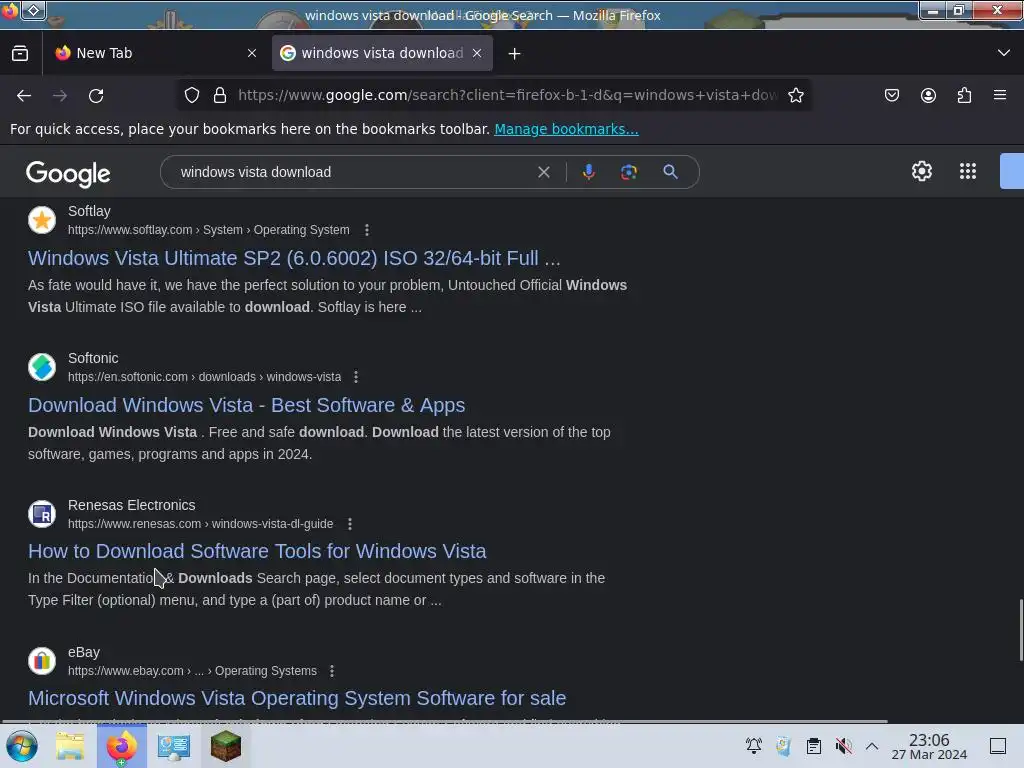Click the padlock site info icon
The height and width of the screenshot is (768, 1024).
click(220, 95)
